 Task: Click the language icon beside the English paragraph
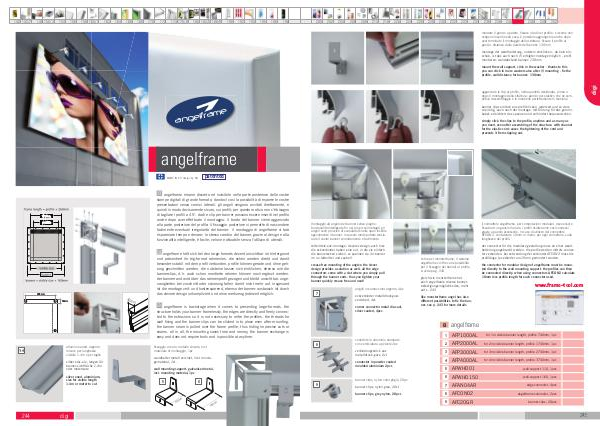click(x=159, y=305)
